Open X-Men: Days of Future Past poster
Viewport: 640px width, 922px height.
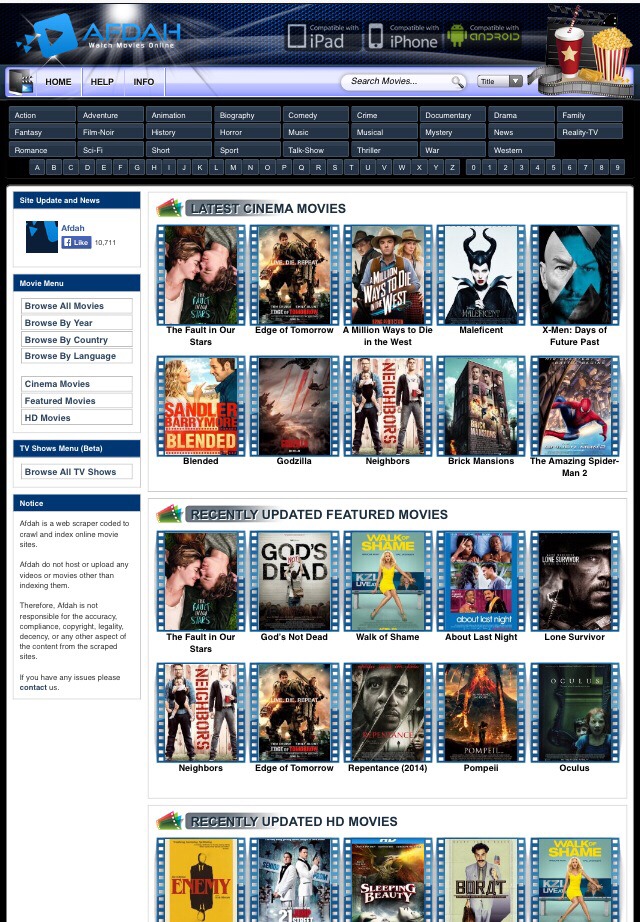[x=575, y=275]
